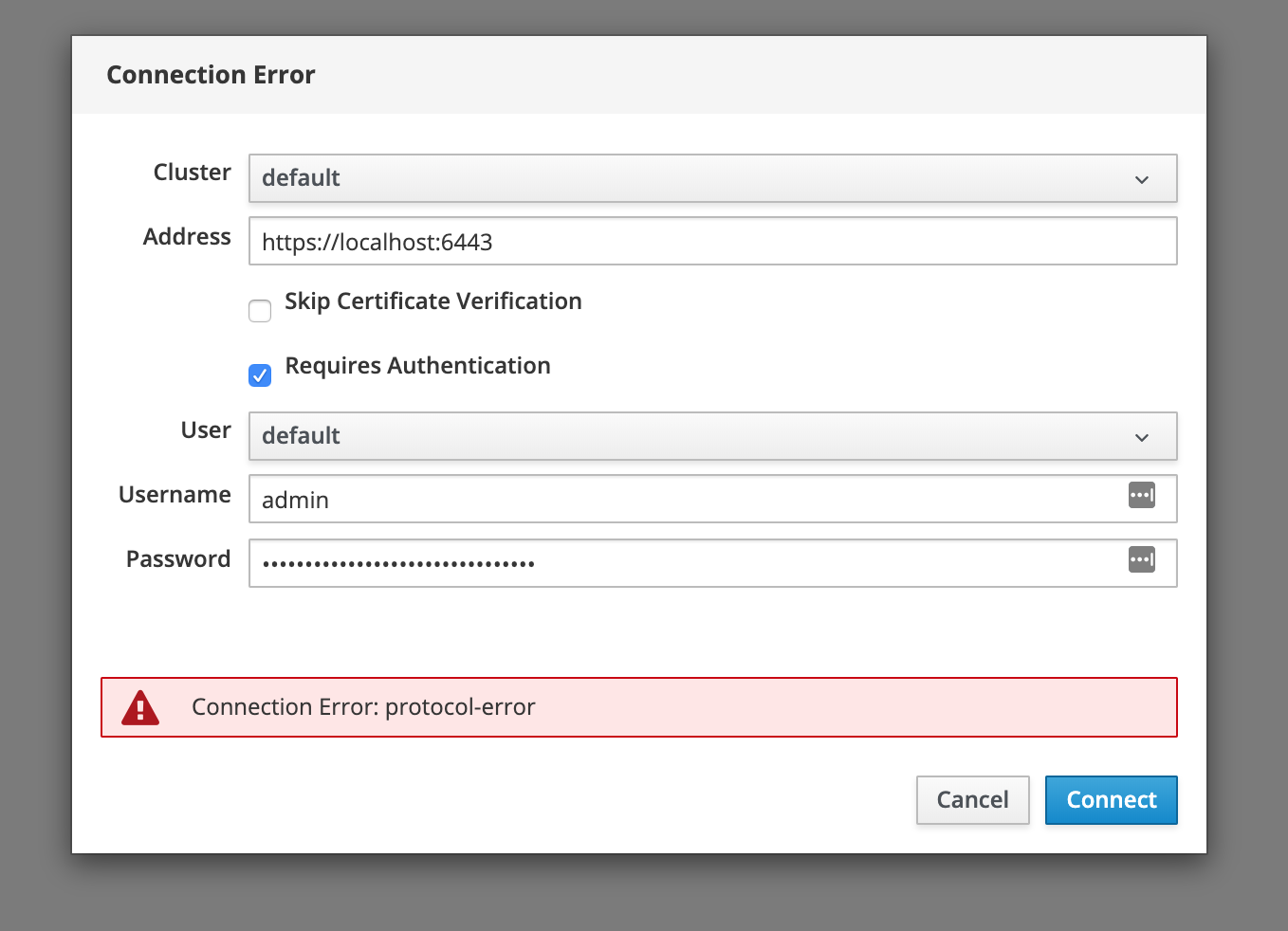The width and height of the screenshot is (1288, 931).
Task: Click the Connection Error dialog title
Action: (211, 74)
